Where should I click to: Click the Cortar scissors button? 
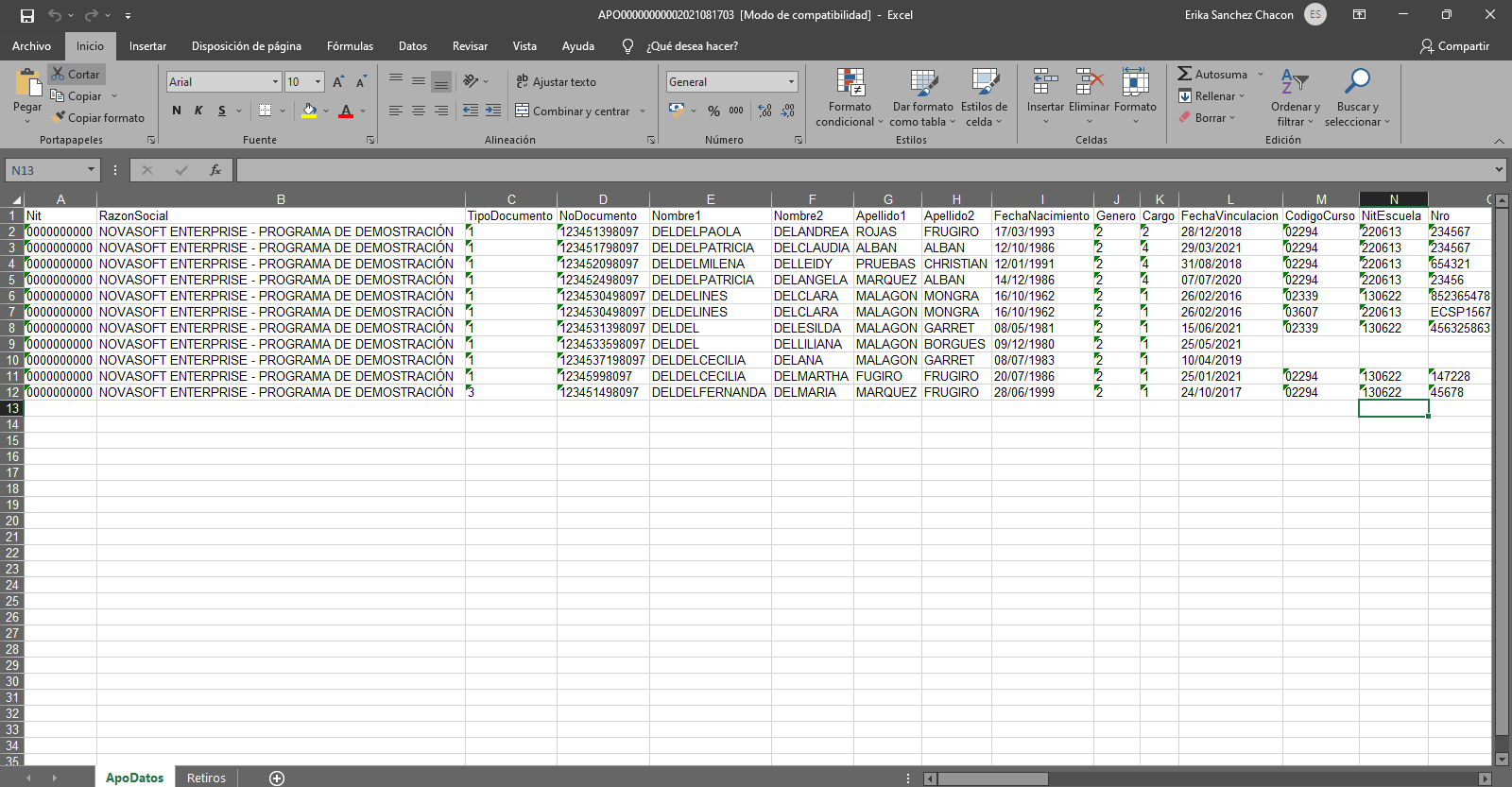76,75
